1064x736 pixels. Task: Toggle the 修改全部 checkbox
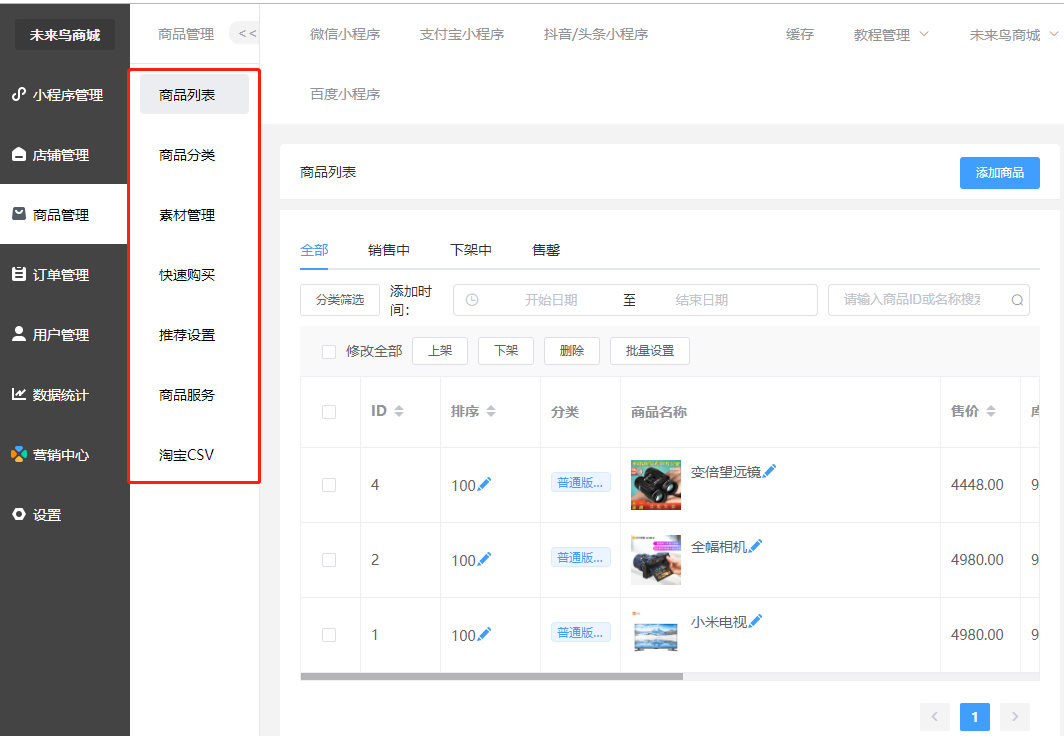click(329, 352)
